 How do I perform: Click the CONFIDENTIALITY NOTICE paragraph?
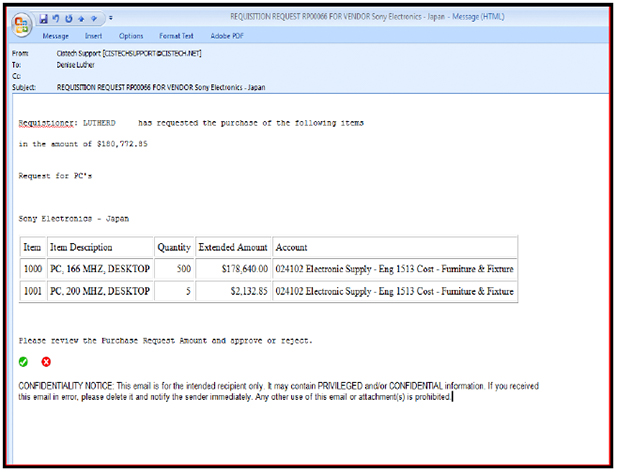click(279, 391)
